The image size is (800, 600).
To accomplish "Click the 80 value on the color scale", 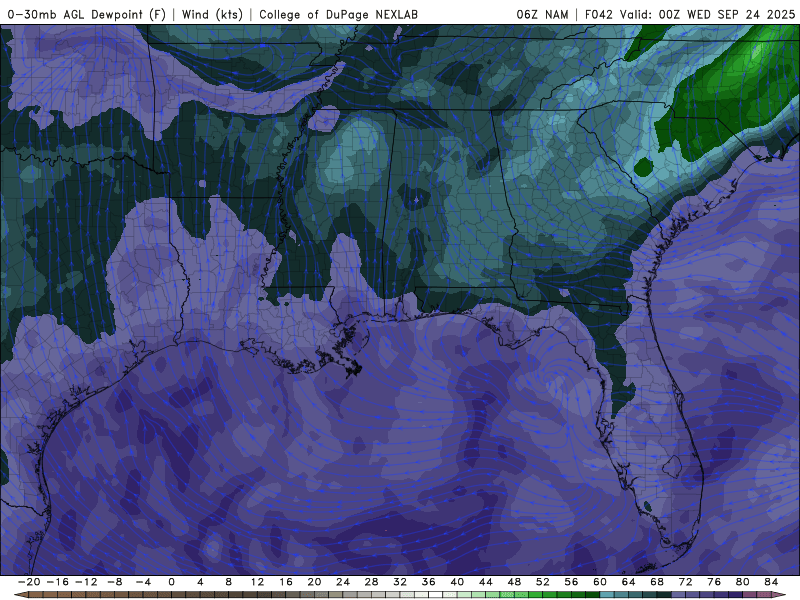I will point(743,582).
